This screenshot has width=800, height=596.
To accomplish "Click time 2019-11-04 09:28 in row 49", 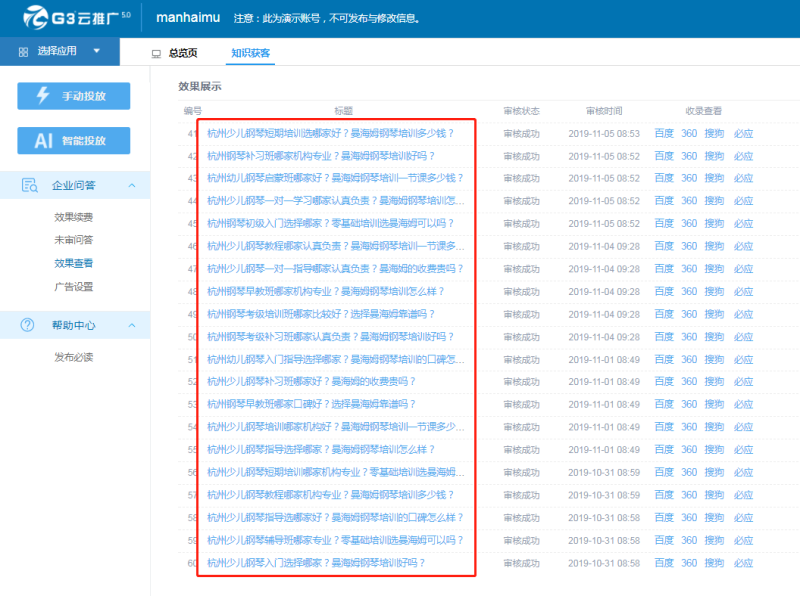I will point(604,314).
